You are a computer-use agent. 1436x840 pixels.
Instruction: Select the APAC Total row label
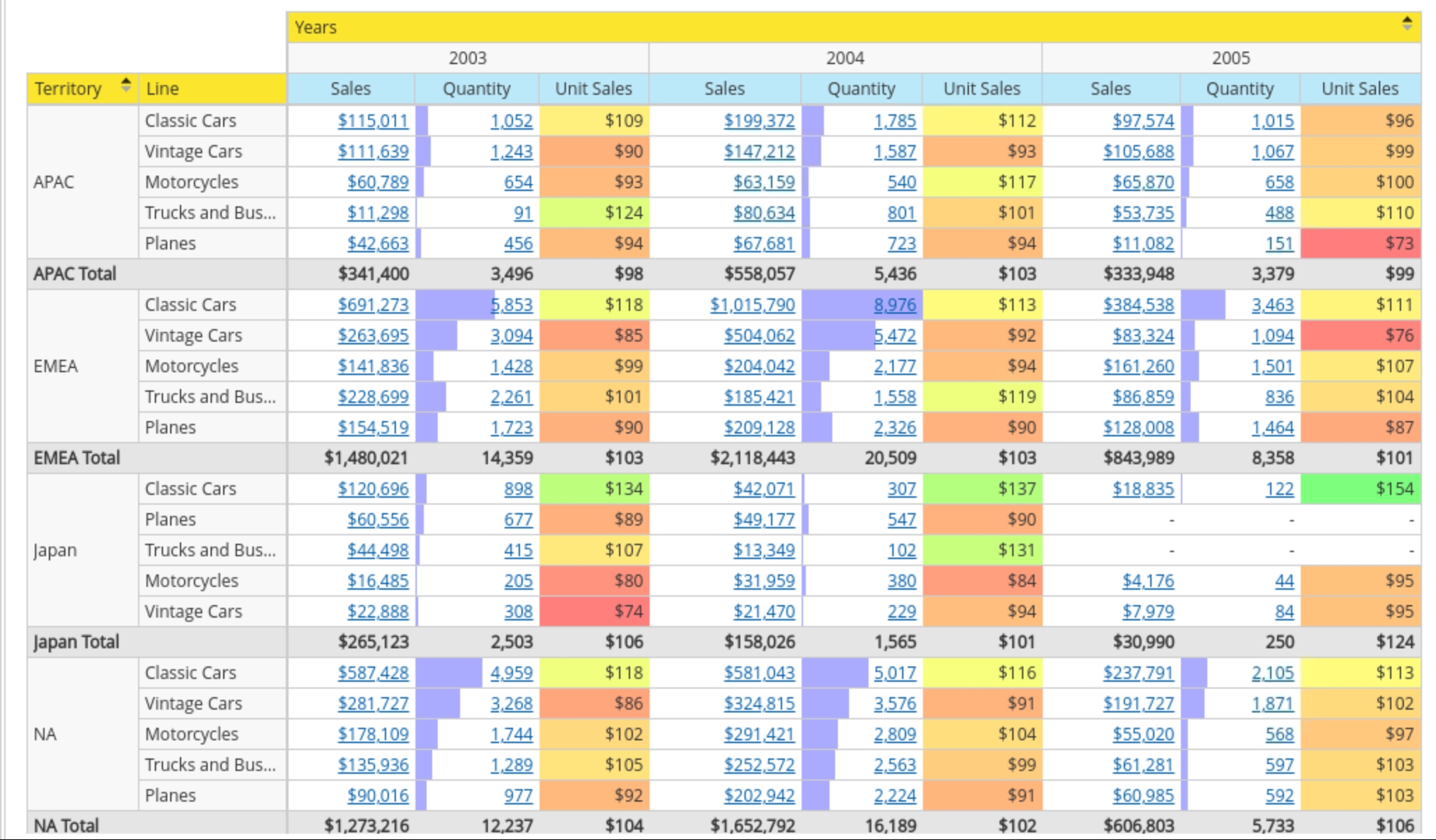point(75,274)
